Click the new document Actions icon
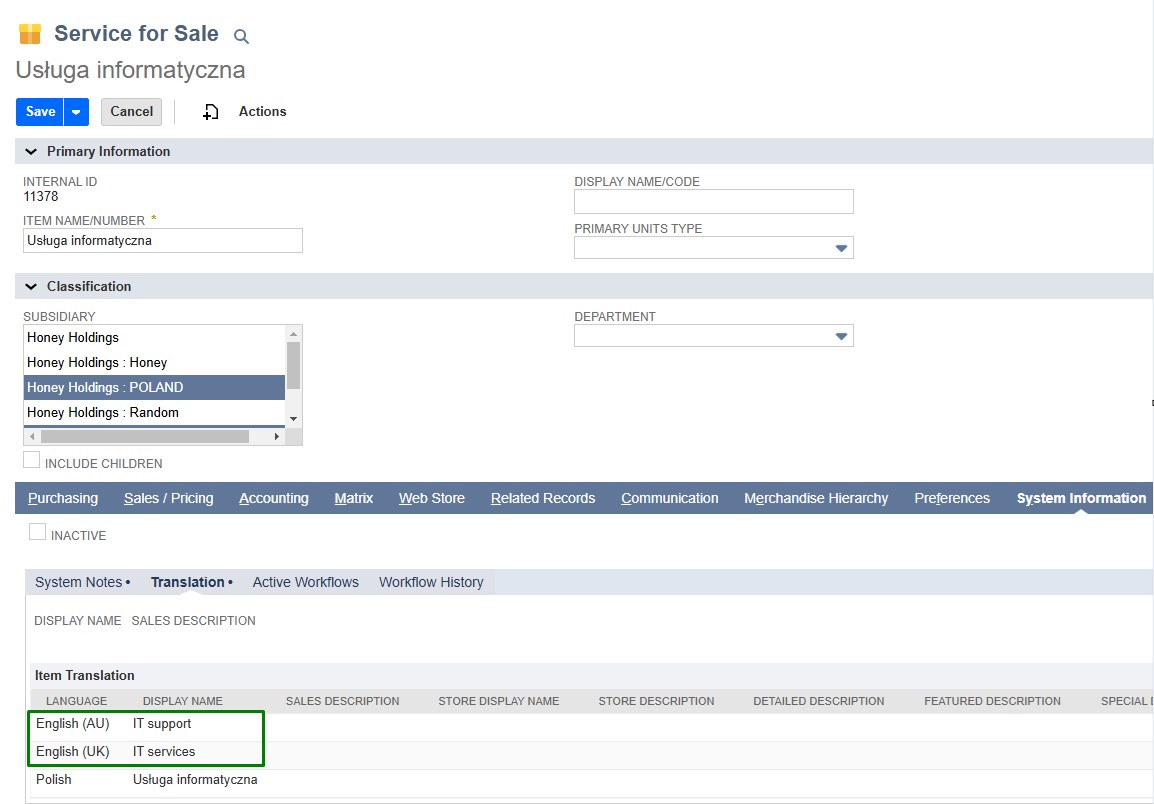The width and height of the screenshot is (1154, 804). point(210,112)
